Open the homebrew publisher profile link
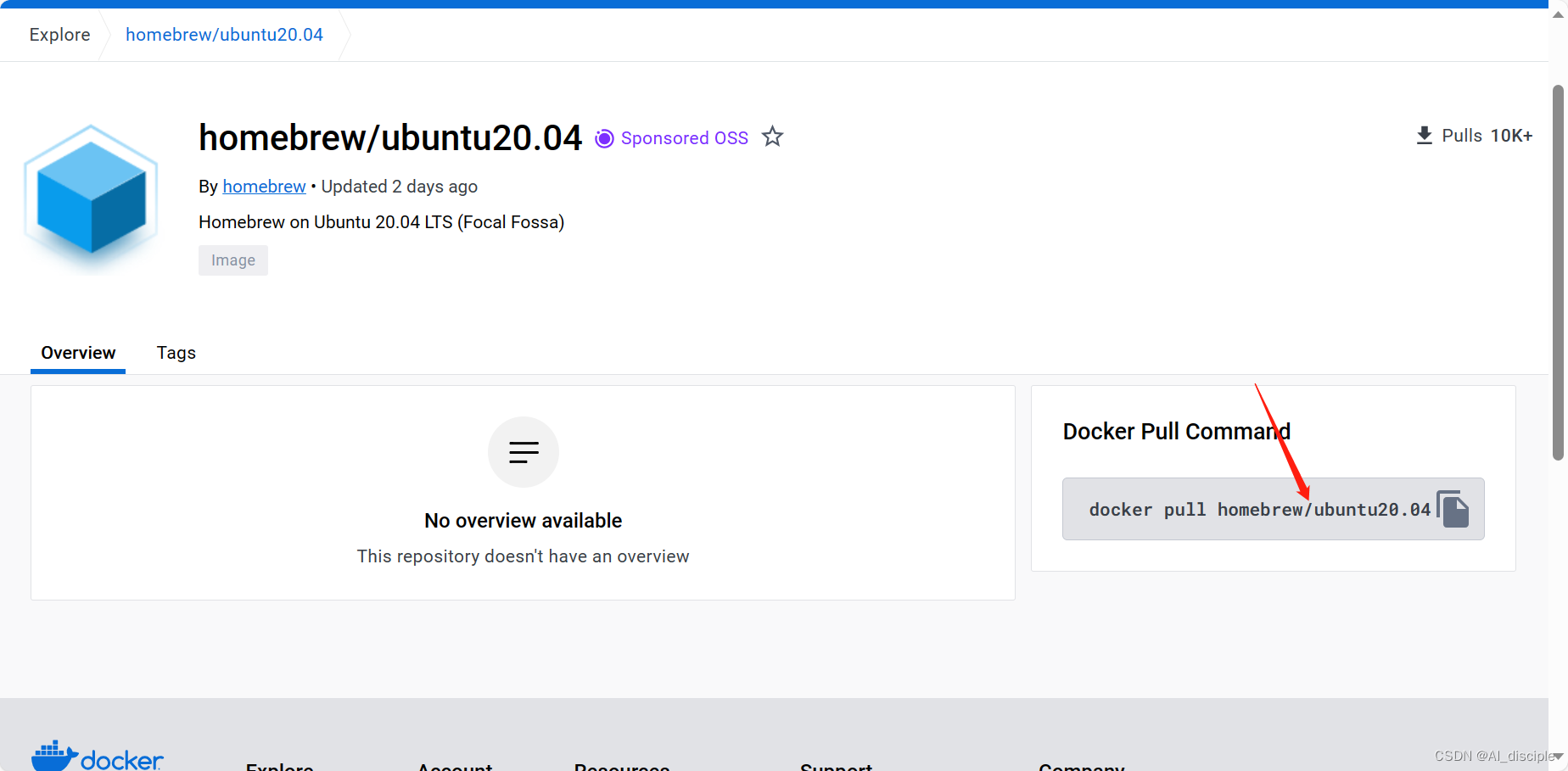The image size is (1568, 771). click(264, 187)
